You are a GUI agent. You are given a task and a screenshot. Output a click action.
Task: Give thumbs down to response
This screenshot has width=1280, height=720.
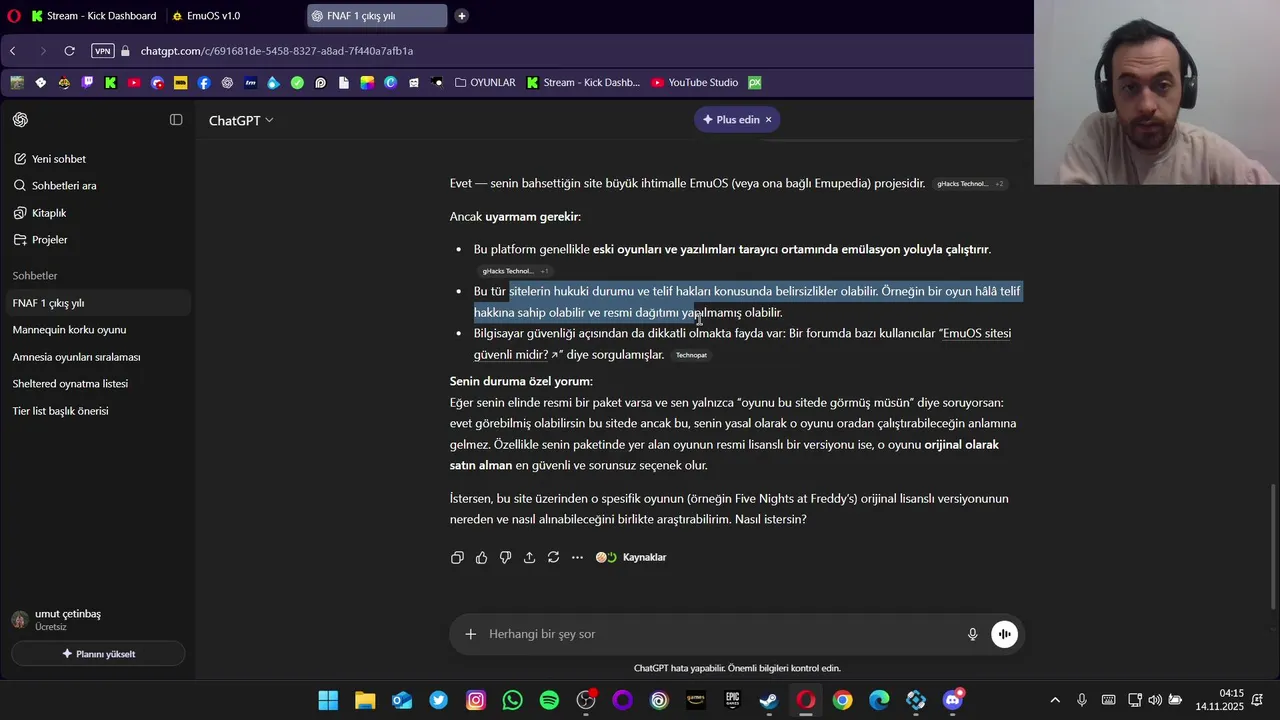pyautogui.click(x=505, y=557)
